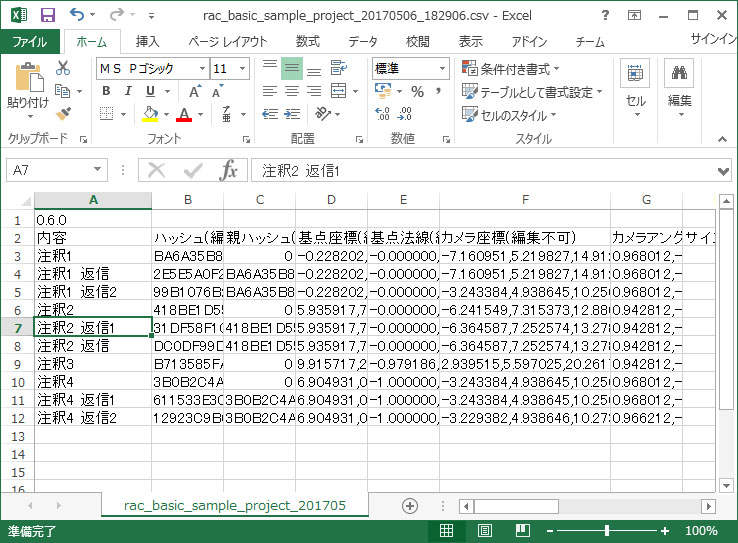Click the Format Painter brush icon
Screen dimensions: 738x543
(x=63, y=114)
